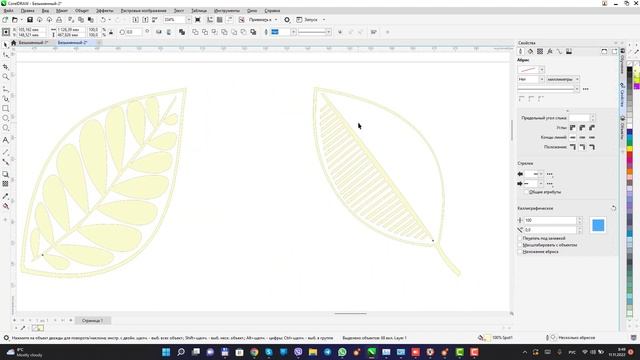Open the zoom level dropdown

click(188, 20)
